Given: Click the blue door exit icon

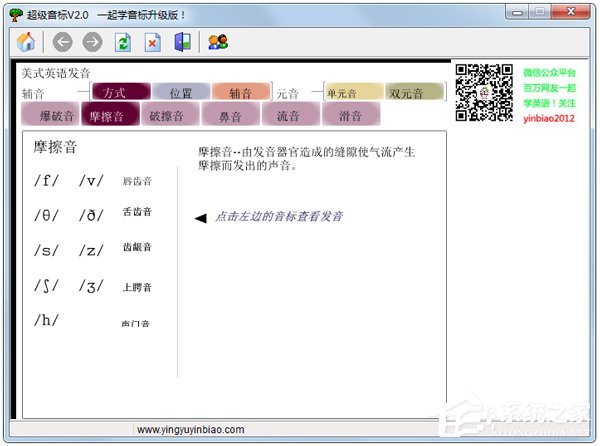Looking at the screenshot, I should 183,42.
